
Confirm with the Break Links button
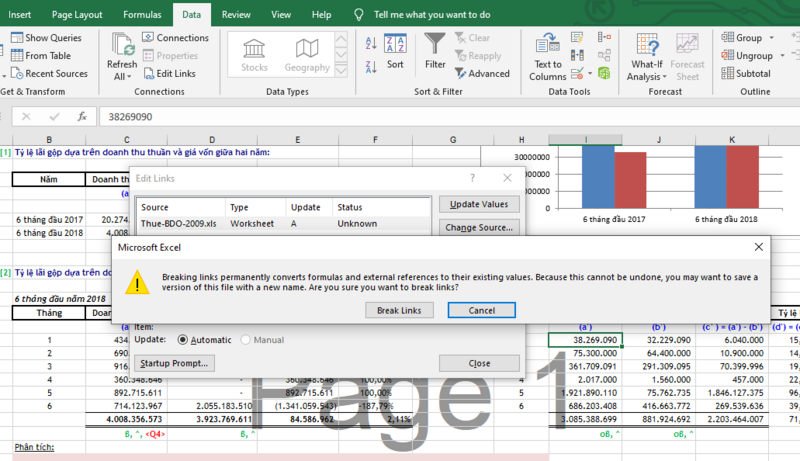coord(399,310)
